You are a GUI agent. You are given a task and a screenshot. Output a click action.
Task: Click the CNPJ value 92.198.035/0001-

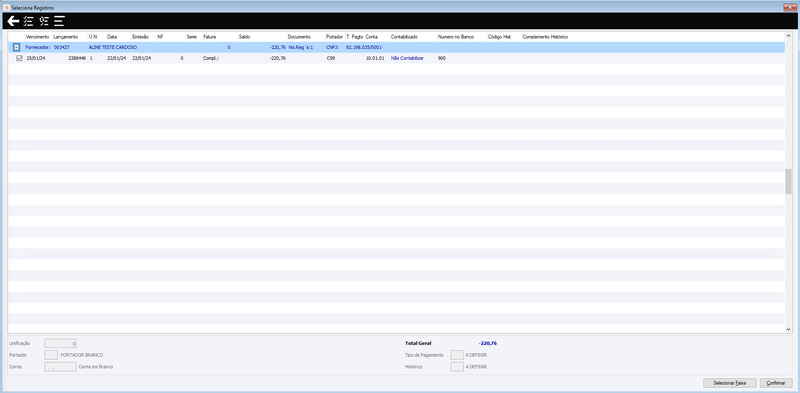(x=364, y=47)
